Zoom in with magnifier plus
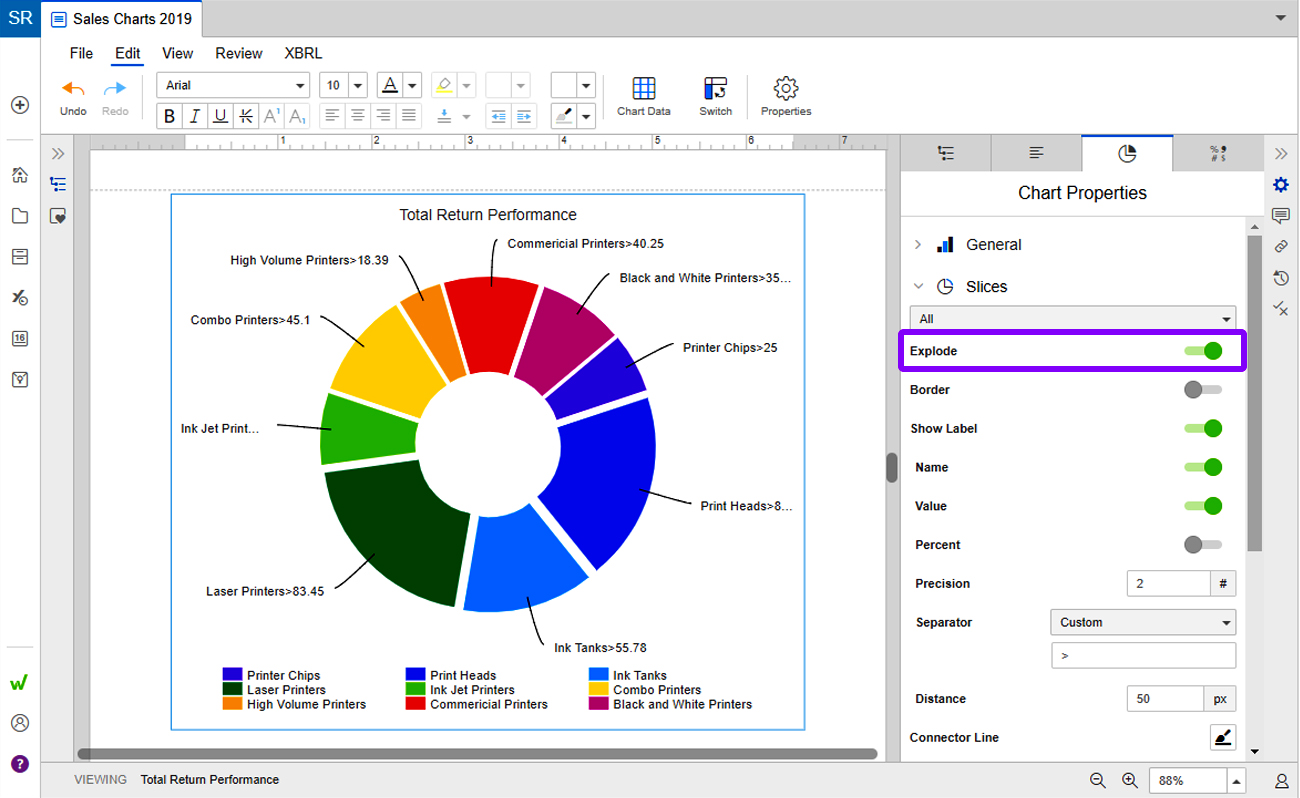 [x=1130, y=780]
